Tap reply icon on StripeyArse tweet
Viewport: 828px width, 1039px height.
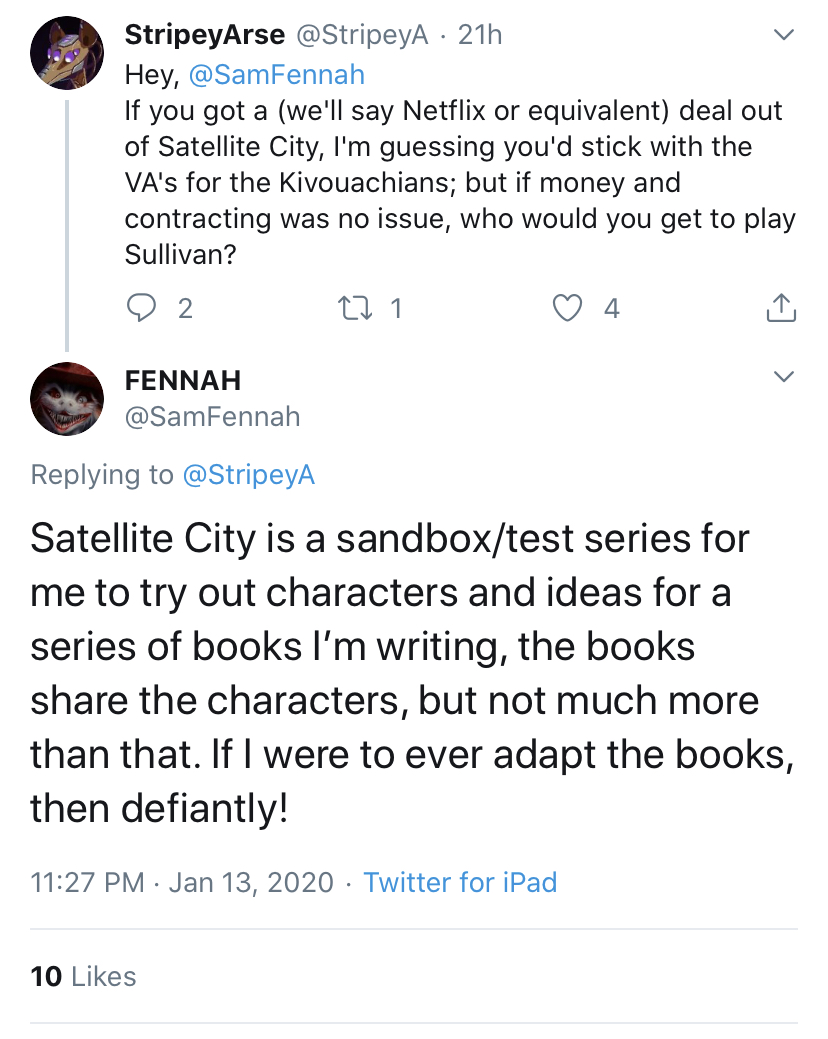(141, 308)
